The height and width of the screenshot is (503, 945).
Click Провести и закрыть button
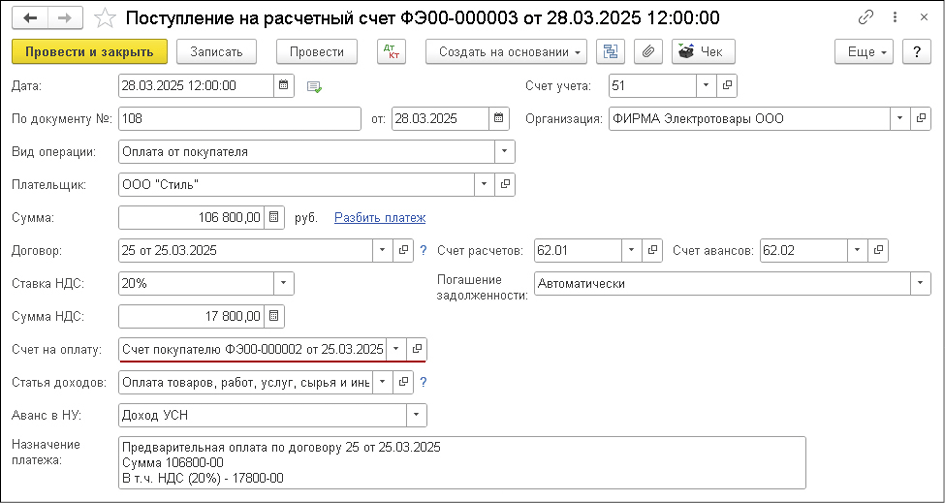pyautogui.click(x=89, y=52)
